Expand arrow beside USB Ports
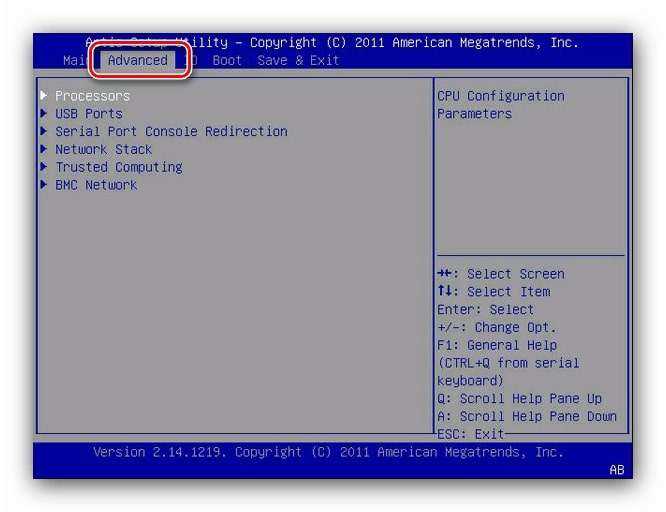 [x=44, y=113]
